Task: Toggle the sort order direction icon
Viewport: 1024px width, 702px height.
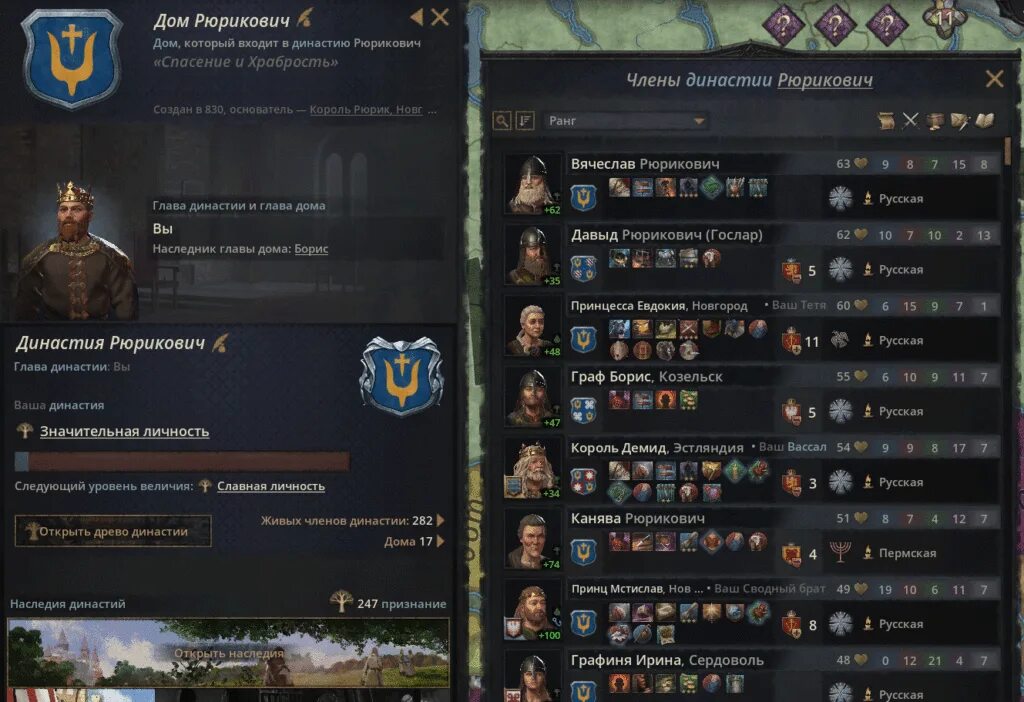Action: (x=525, y=121)
